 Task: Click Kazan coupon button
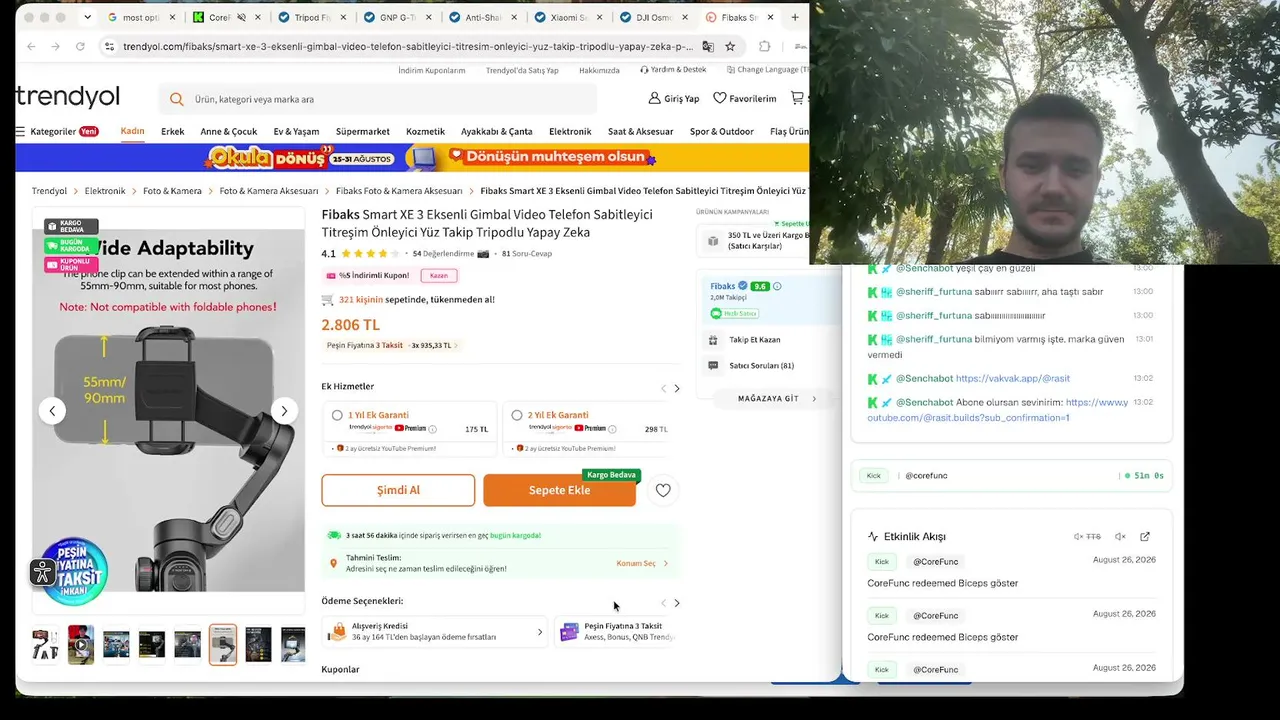coord(439,275)
